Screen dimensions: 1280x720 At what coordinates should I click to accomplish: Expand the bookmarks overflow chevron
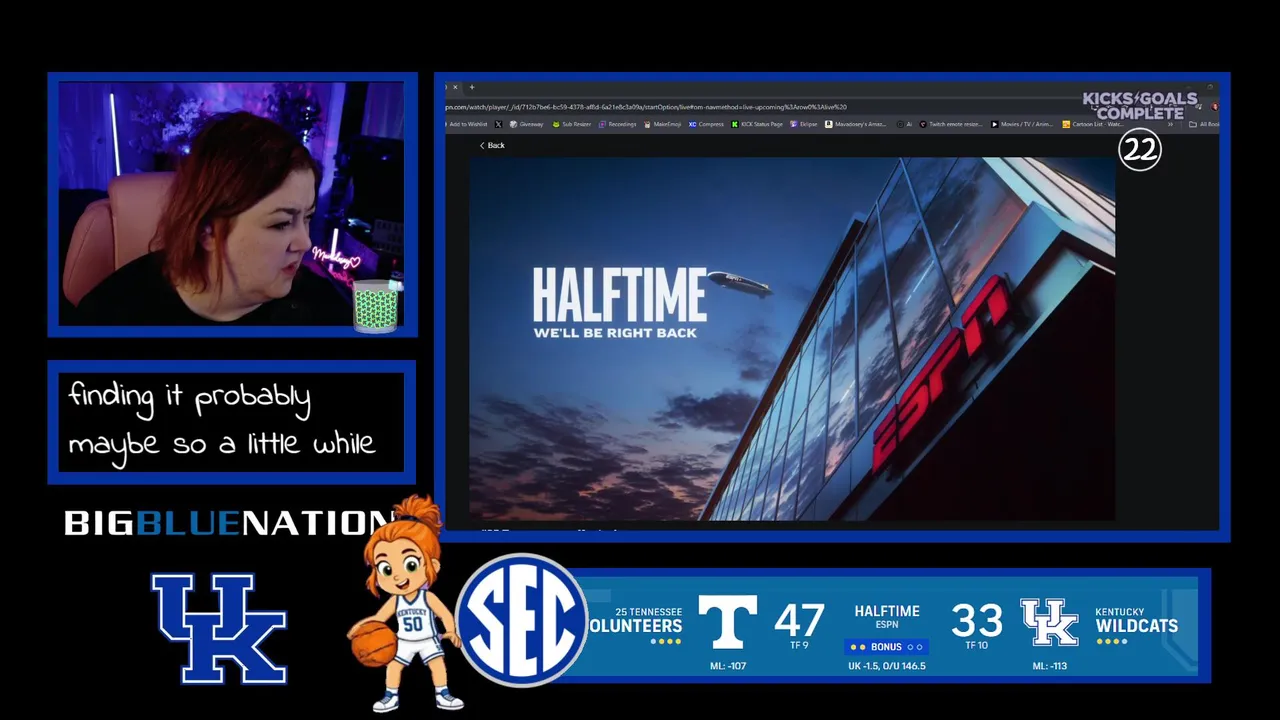point(1171,124)
